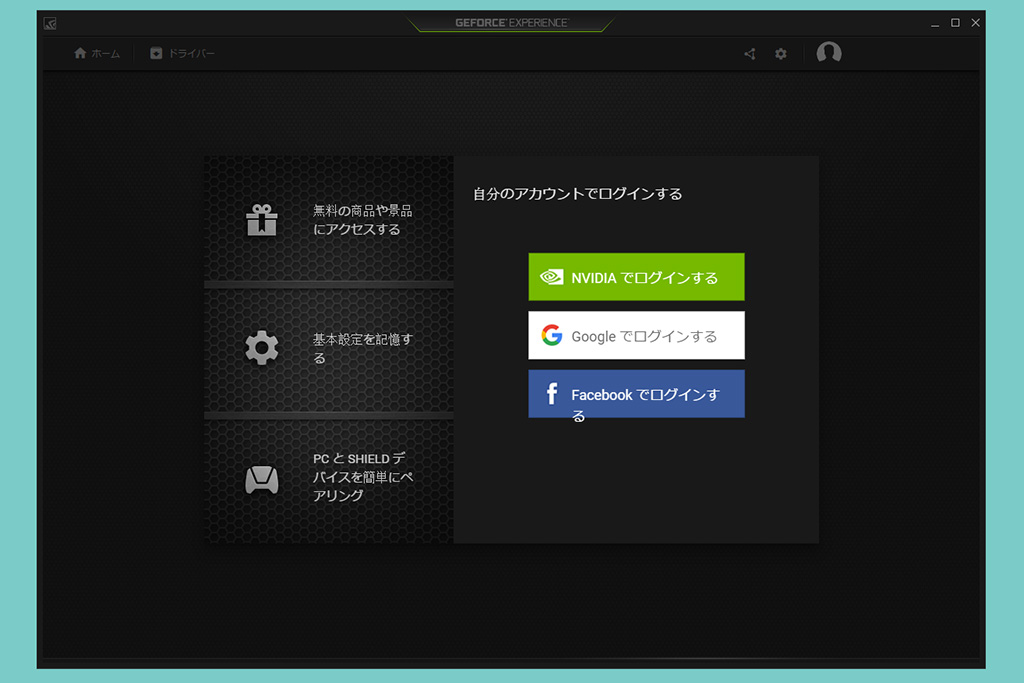The width and height of the screenshot is (1024, 683).
Task: Click the Google G logo
Action: point(551,335)
